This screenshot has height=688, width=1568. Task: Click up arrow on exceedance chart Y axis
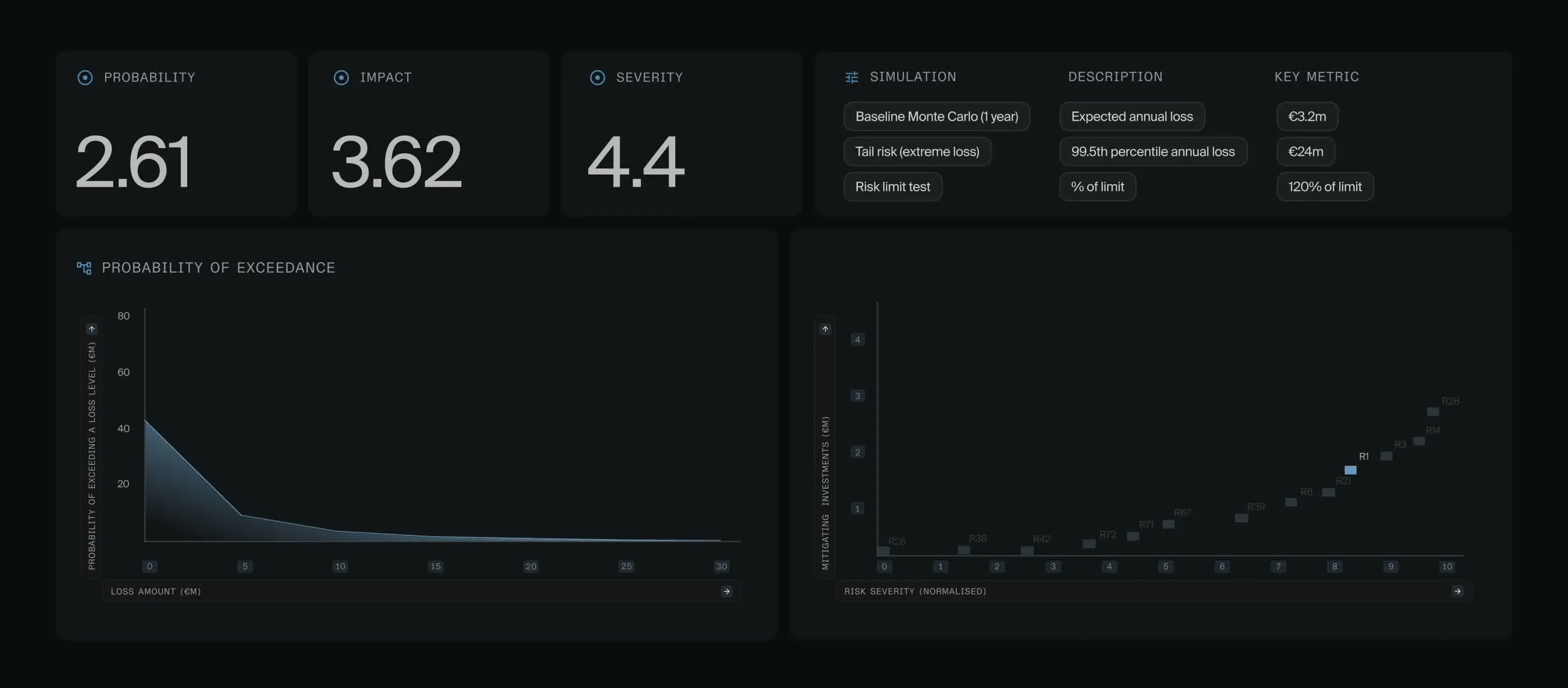click(92, 329)
